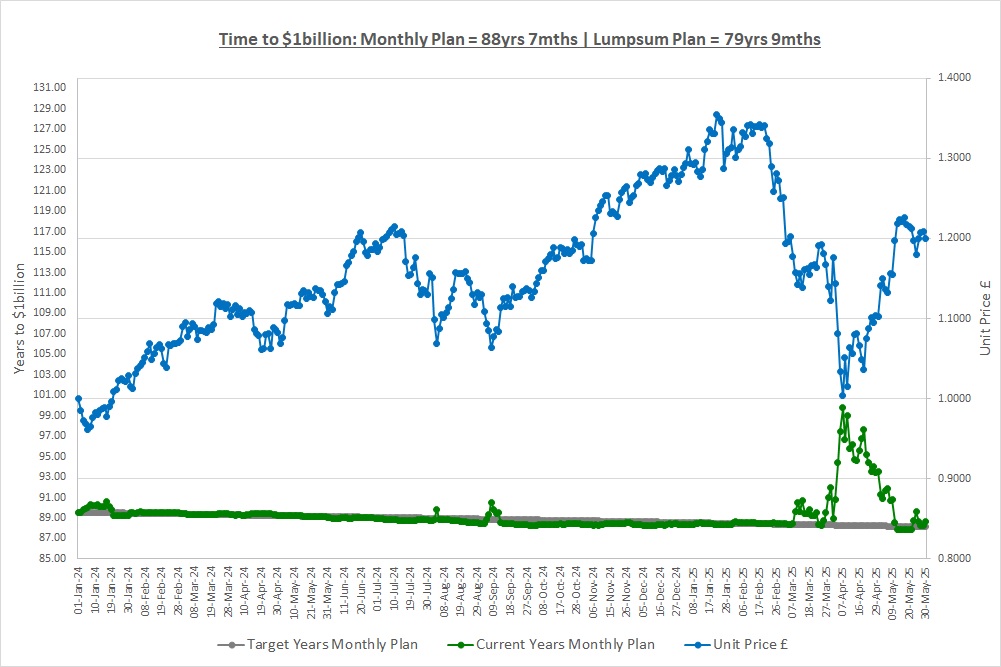This screenshot has width=1001, height=667.
Task: Click the highest point of the blue line
Action: pyautogui.click(x=716, y=115)
